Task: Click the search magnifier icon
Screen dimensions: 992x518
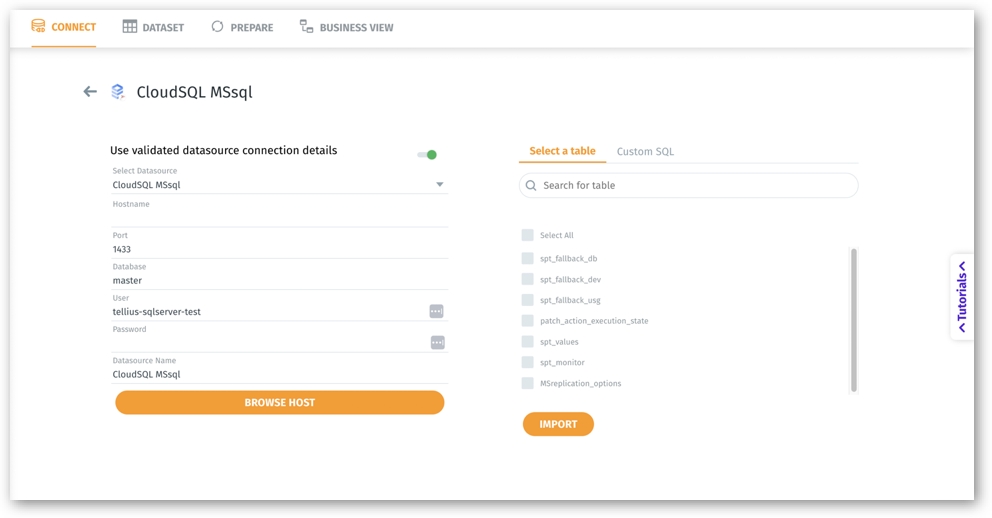Action: 531,186
